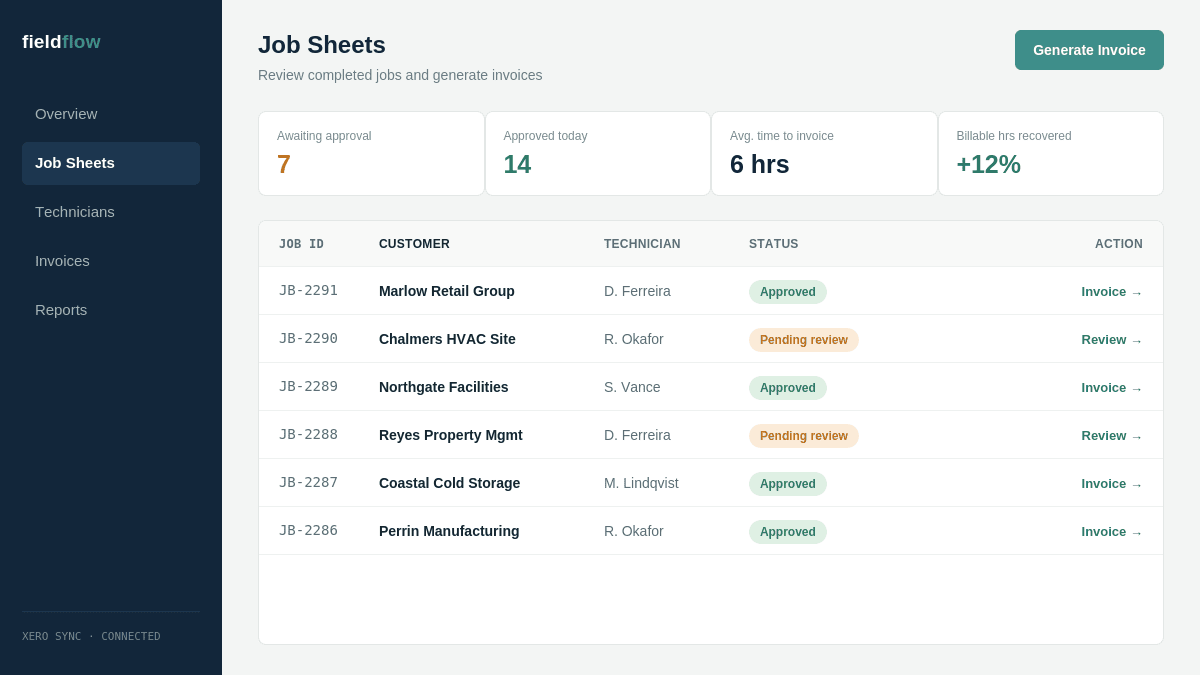Select Job Sheets in the sidebar

coord(111,163)
